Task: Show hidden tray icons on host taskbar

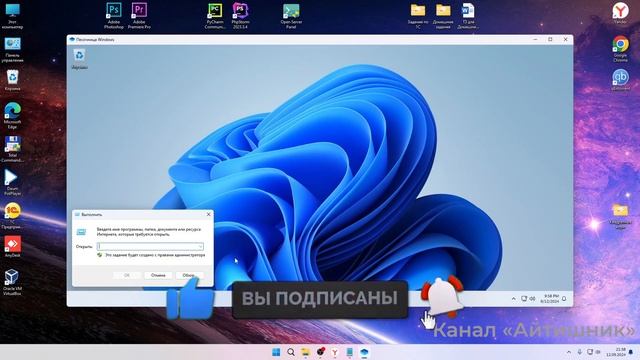Action: 569,352
